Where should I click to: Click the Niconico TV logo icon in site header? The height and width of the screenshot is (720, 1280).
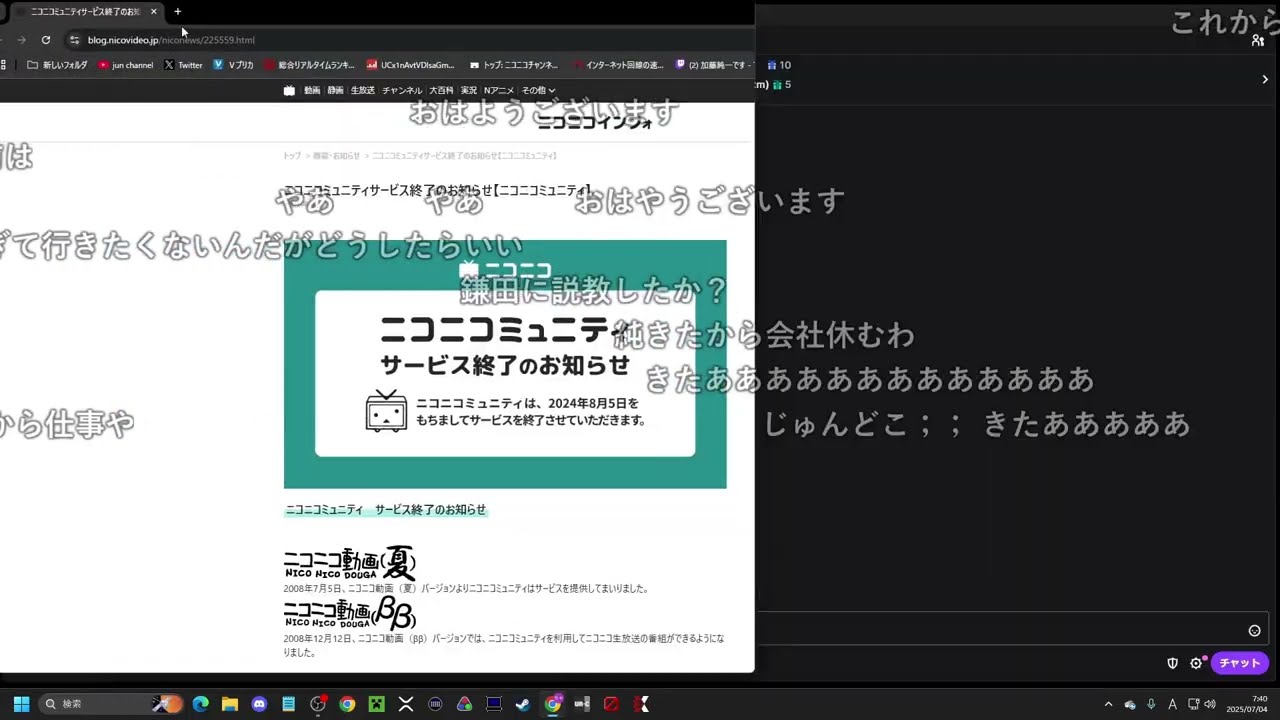(289, 90)
